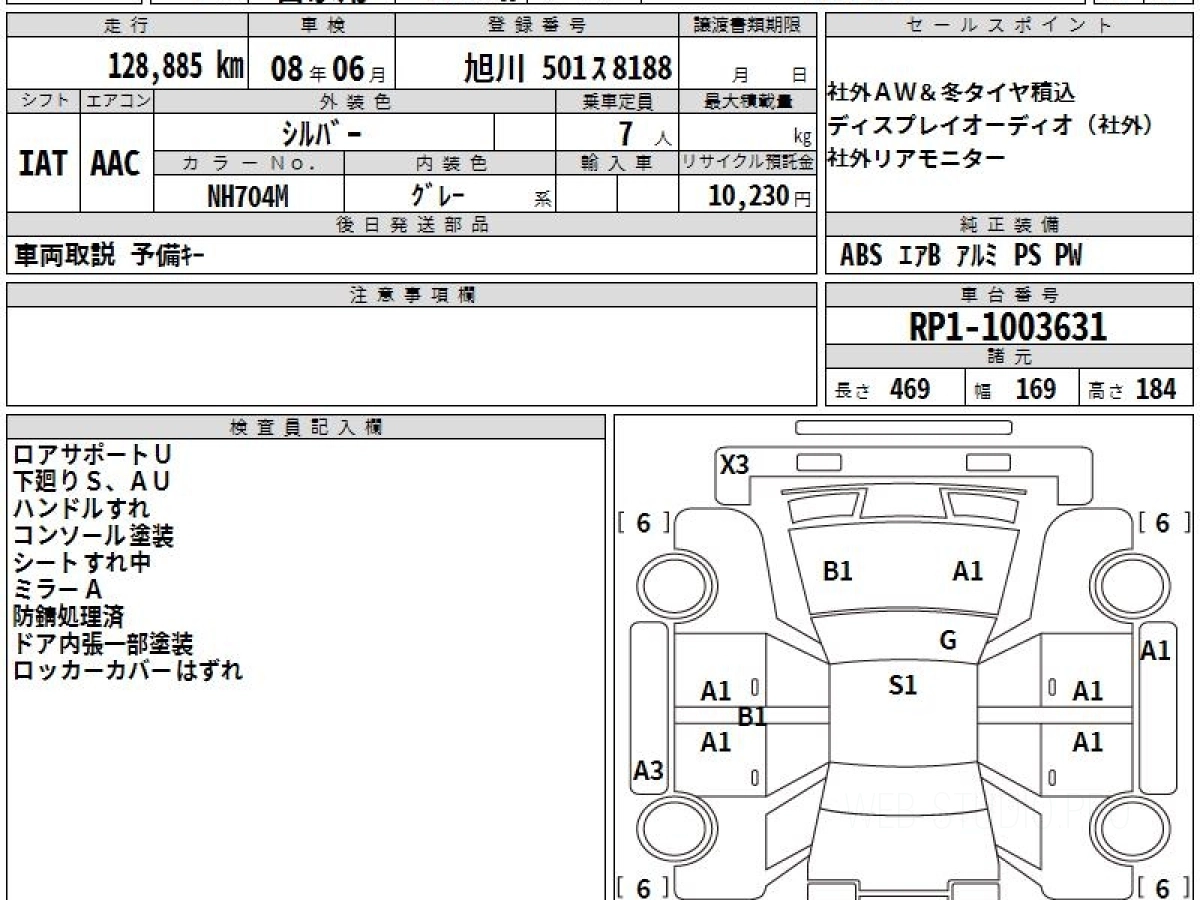1200x900 pixels.
Task: Select the IAT shift value
Action: (x=43, y=164)
